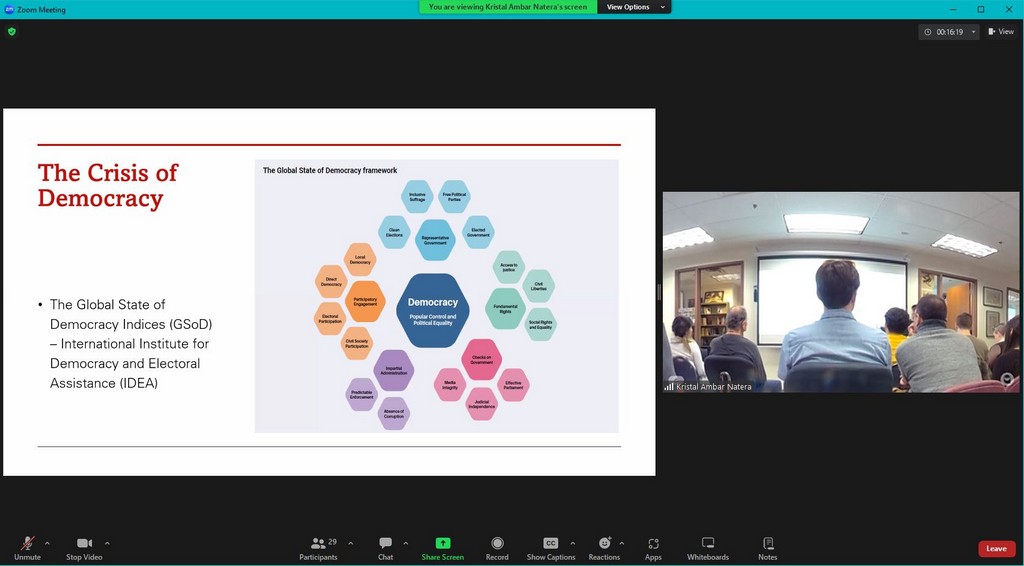This screenshot has height=566, width=1024.
Task: Open the Reactions menu
Action: pos(603,547)
